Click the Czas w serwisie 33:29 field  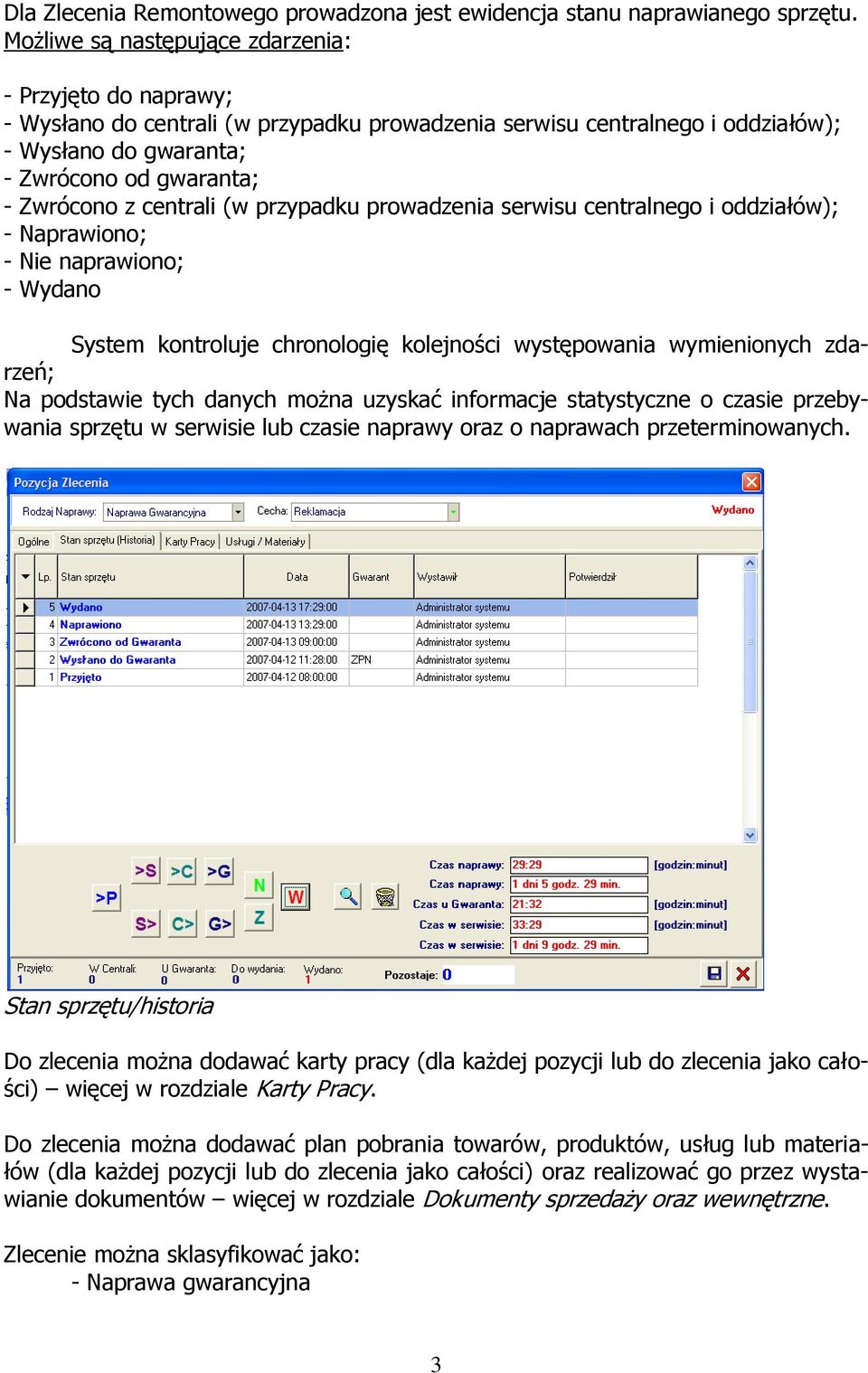(x=579, y=925)
